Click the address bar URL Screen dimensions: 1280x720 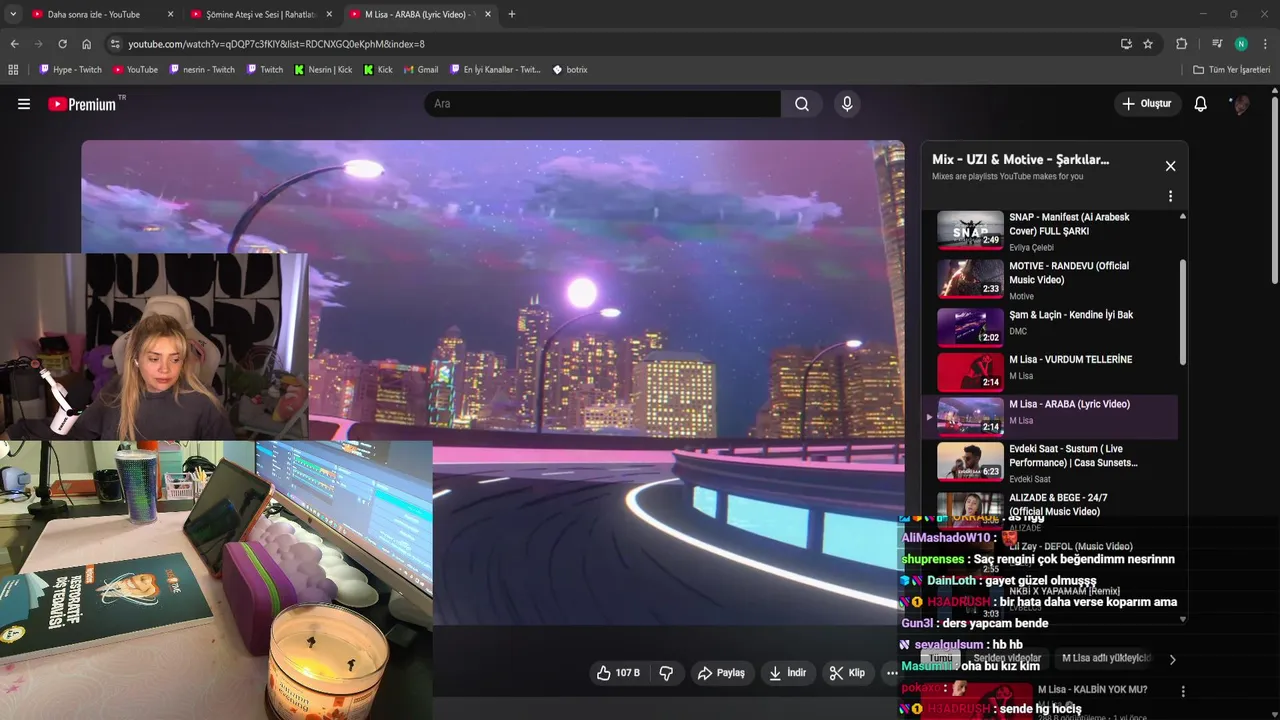[276, 44]
